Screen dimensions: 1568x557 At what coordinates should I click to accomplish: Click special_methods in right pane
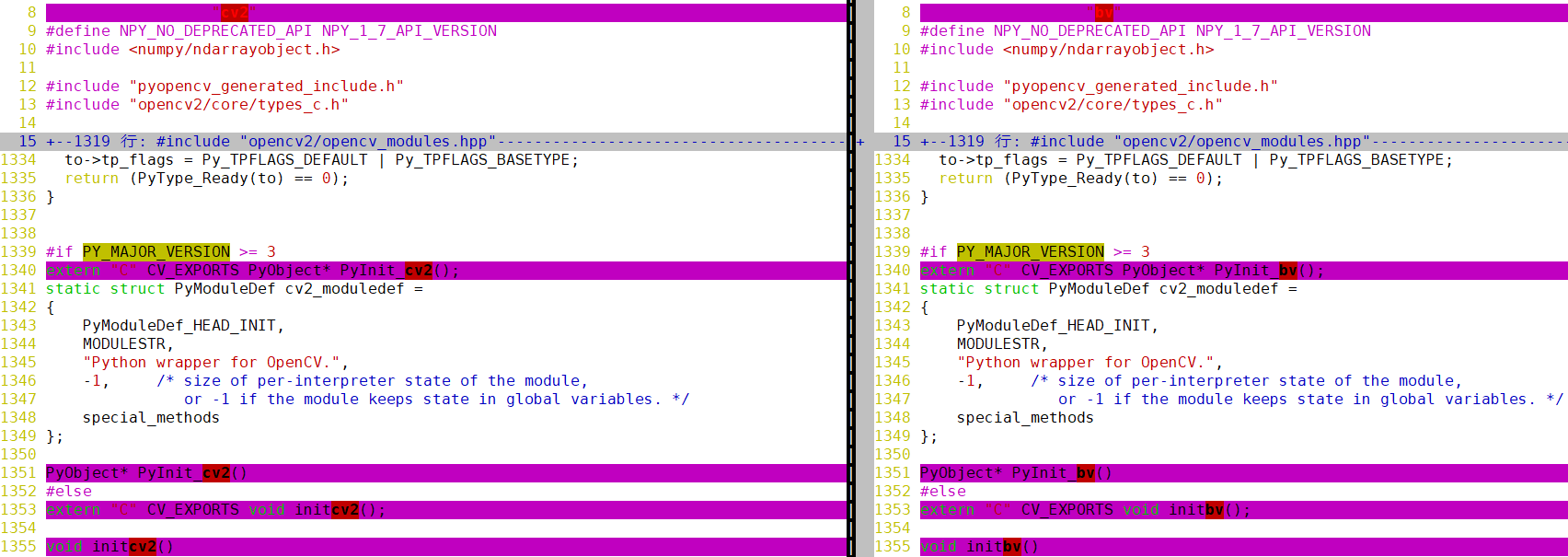[1026, 418]
